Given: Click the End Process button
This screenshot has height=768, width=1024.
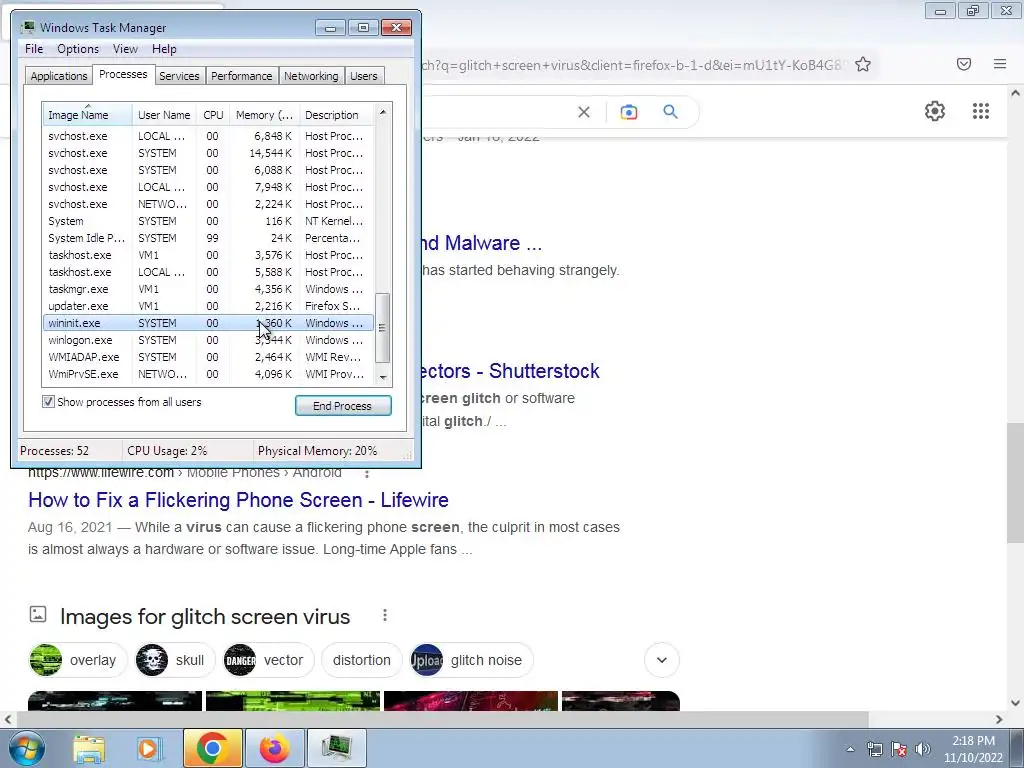Looking at the screenshot, I should 343,406.
